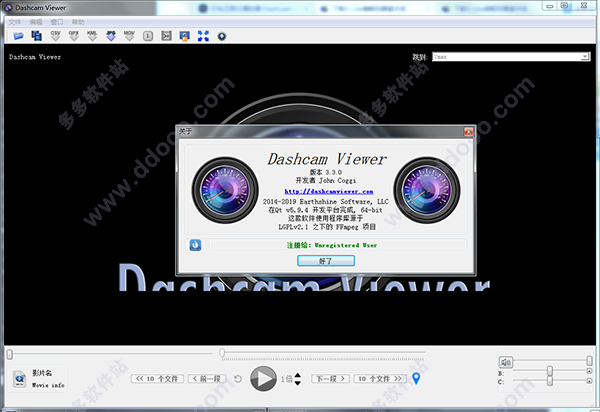Click the 好了 button
The width and height of the screenshot is (600, 412).
(x=326, y=261)
